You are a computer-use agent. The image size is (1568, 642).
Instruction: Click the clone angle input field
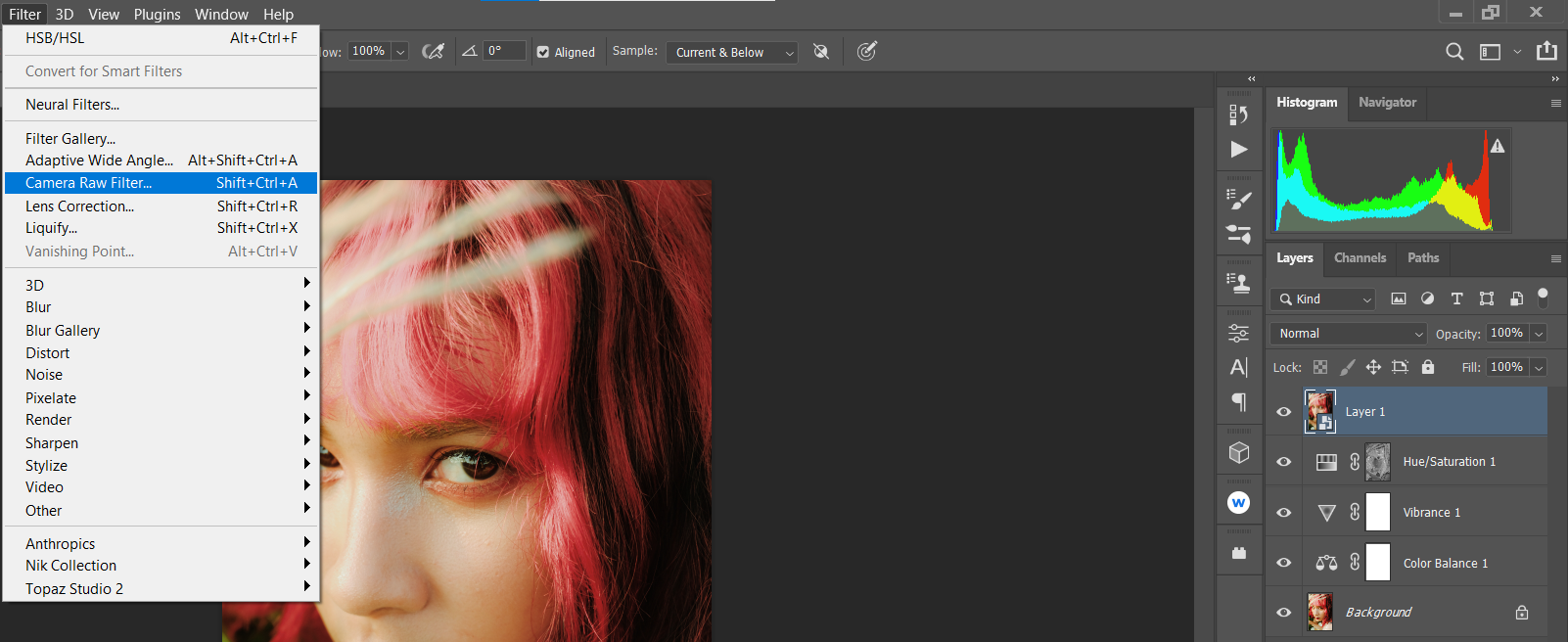[x=504, y=51]
